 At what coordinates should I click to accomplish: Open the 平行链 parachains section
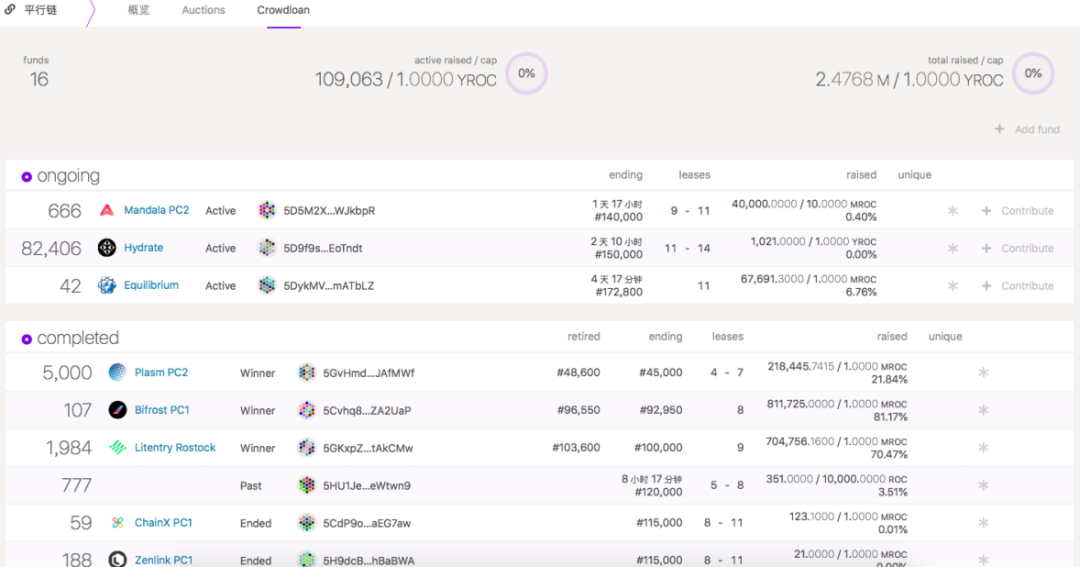32,10
